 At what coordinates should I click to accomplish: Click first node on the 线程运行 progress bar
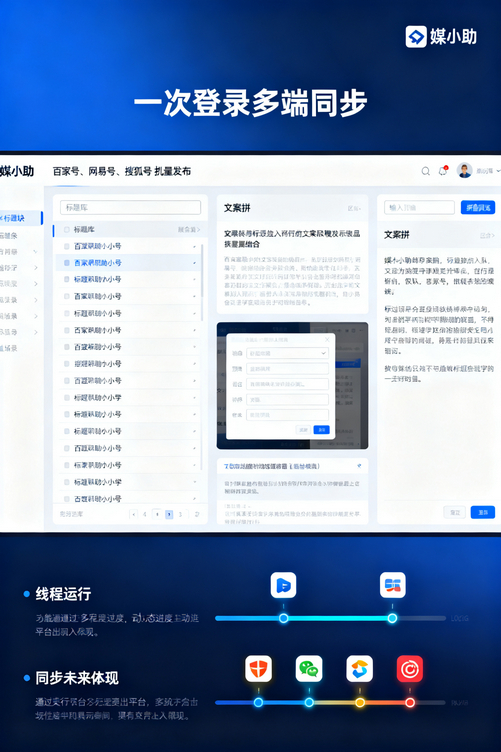(283, 618)
